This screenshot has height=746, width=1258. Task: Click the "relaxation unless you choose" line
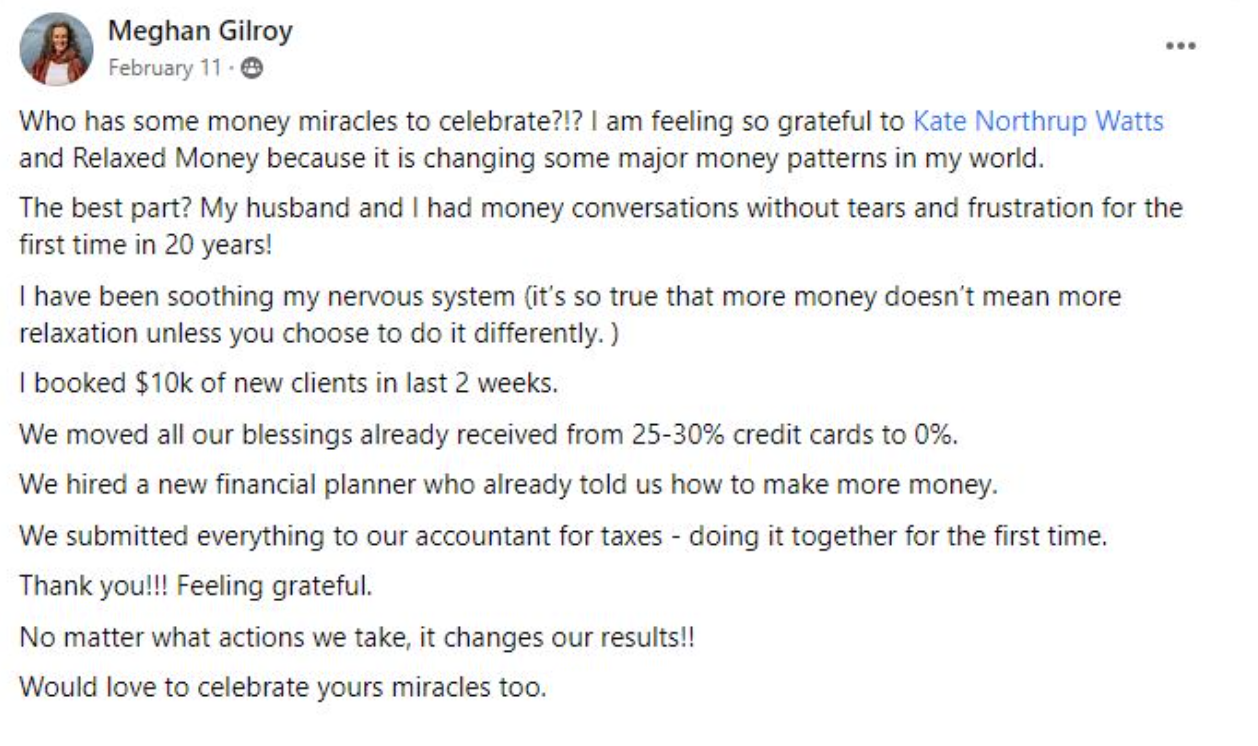[x=319, y=333]
